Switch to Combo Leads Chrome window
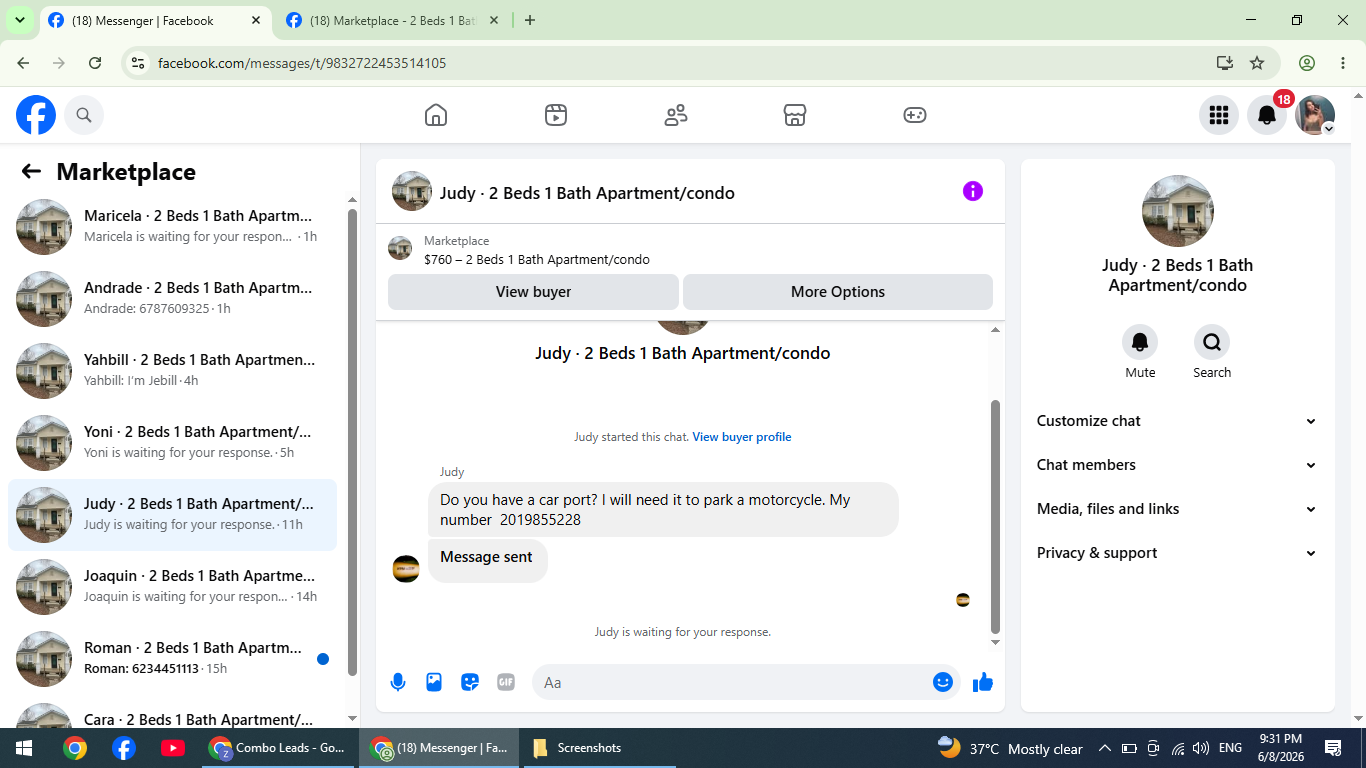 pyautogui.click(x=278, y=748)
